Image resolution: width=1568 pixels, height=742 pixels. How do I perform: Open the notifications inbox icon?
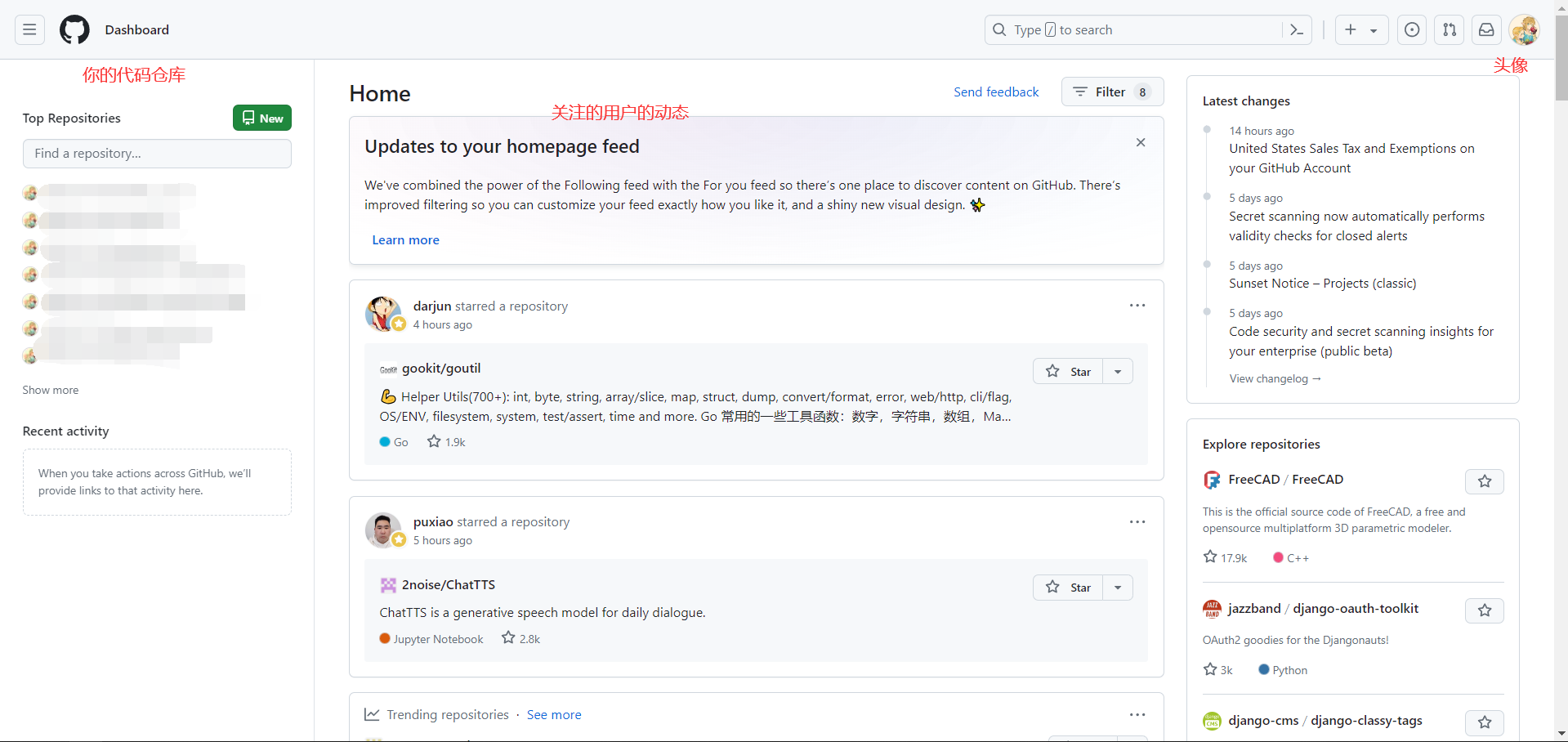[1486, 30]
